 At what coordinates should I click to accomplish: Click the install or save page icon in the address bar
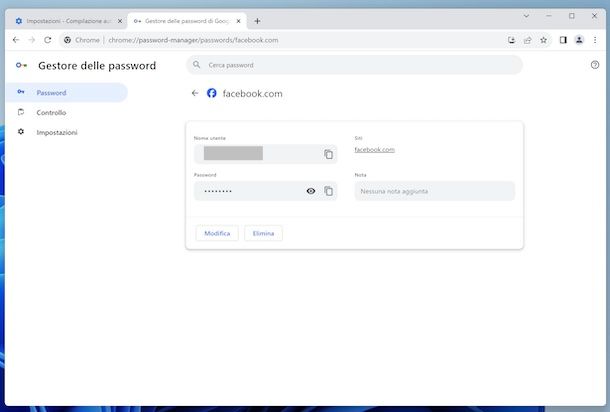pyautogui.click(x=512, y=40)
